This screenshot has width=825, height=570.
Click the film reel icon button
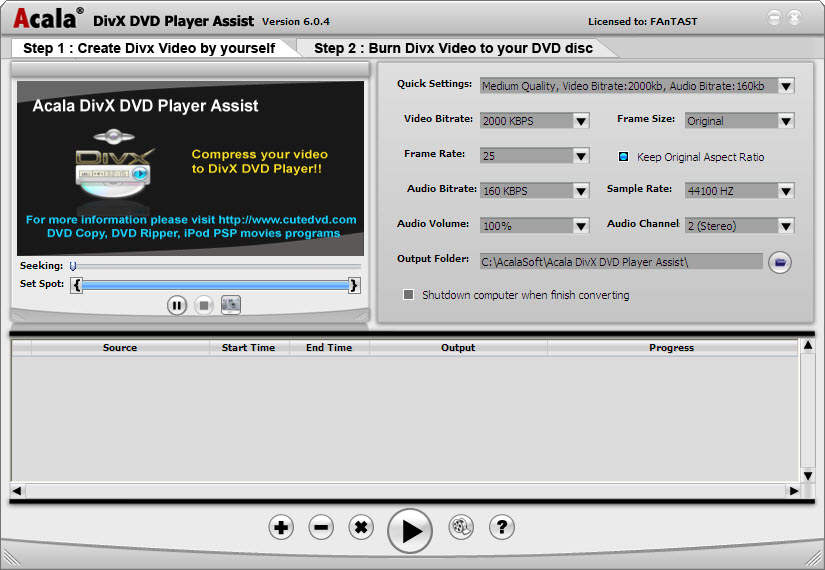tap(461, 527)
